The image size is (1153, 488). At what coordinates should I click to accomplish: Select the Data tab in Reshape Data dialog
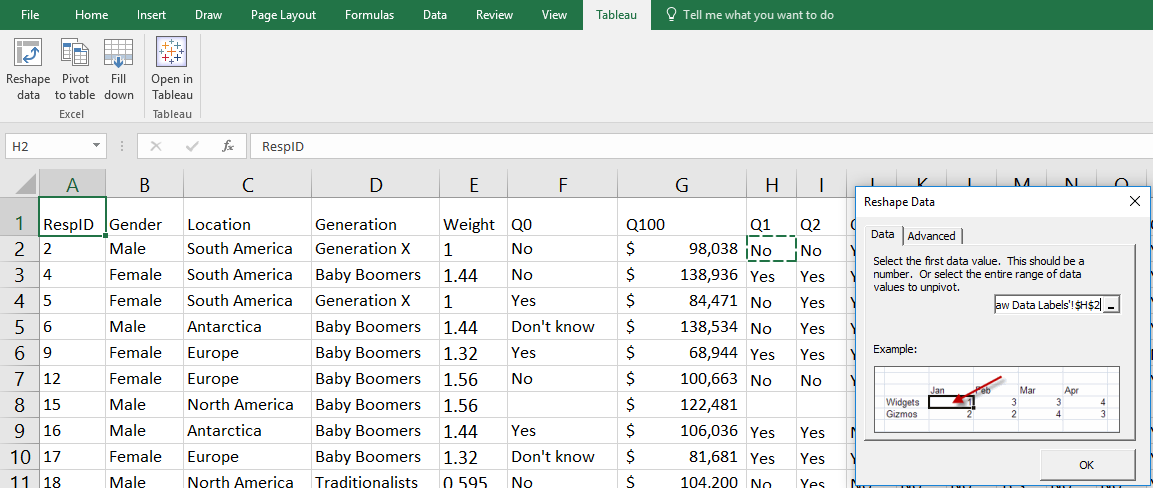click(x=882, y=234)
